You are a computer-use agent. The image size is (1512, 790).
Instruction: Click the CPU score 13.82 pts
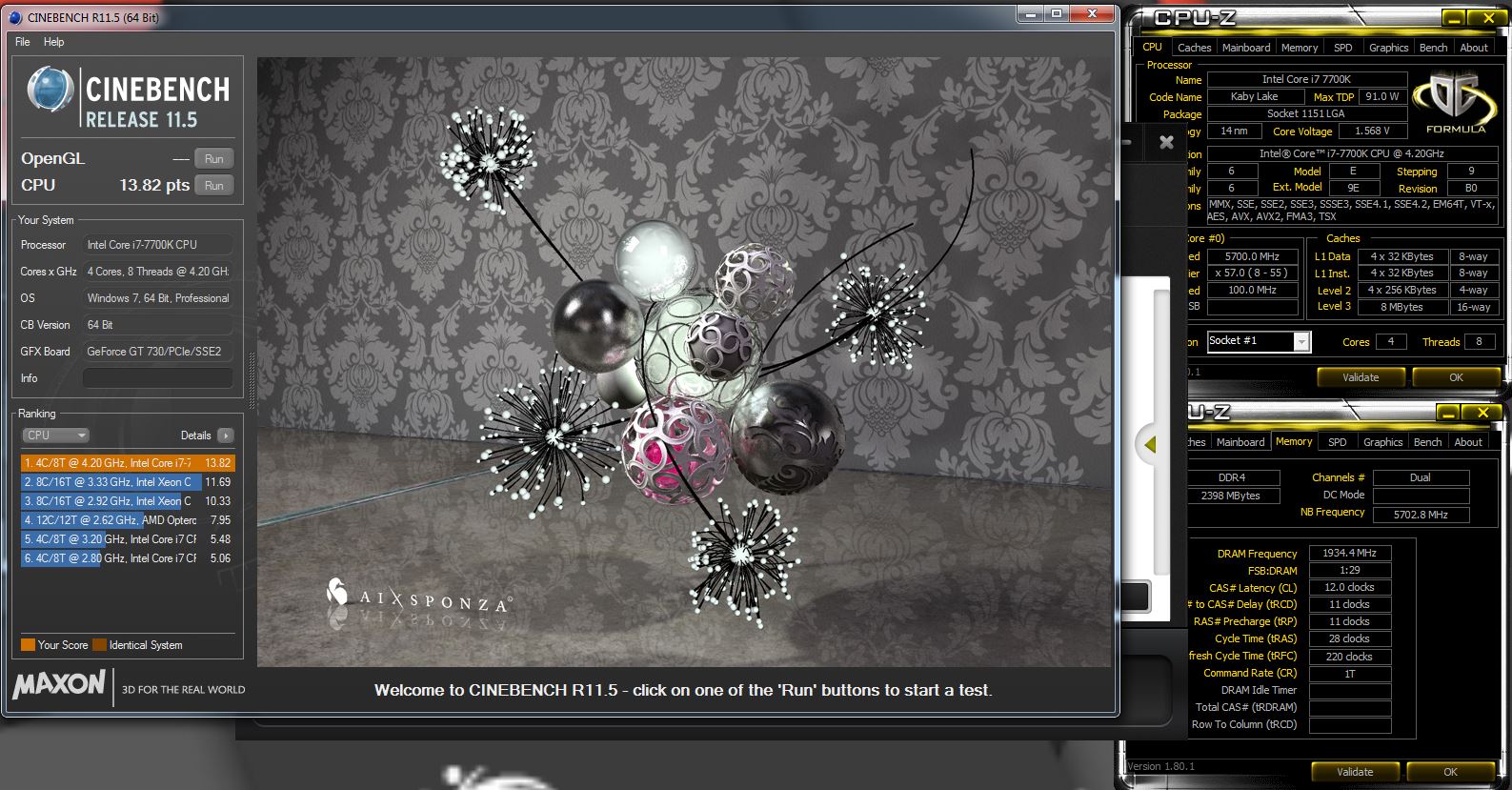[x=154, y=186]
